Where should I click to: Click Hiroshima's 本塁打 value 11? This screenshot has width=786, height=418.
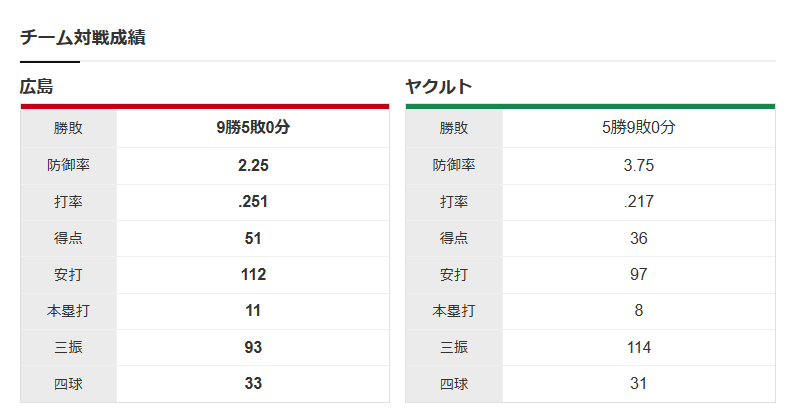pyautogui.click(x=253, y=310)
